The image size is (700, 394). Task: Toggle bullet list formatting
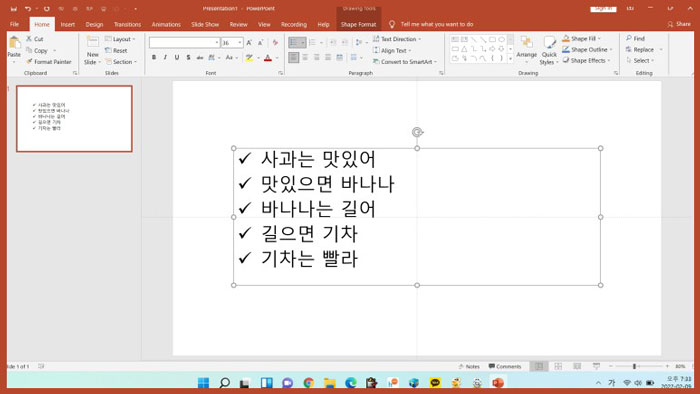coord(293,42)
